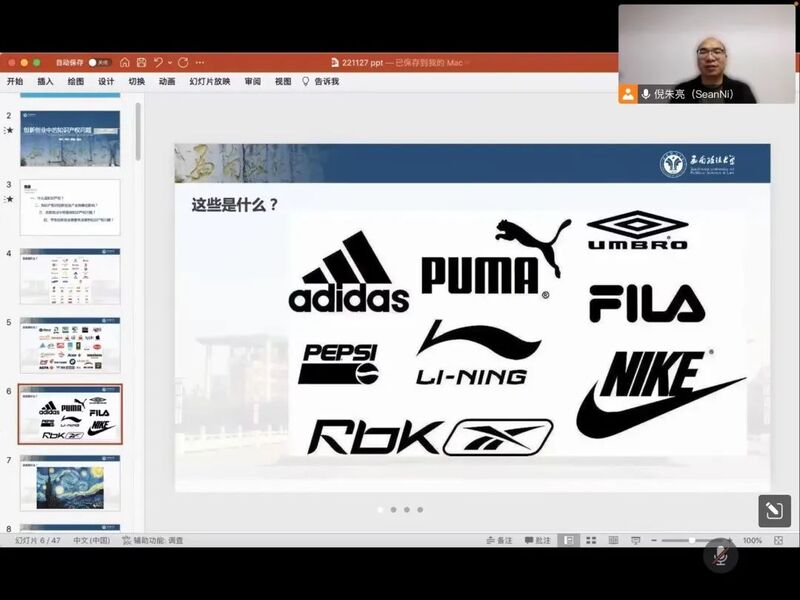Click the PEPSI logo on the slide
This screenshot has height=600, width=800.
pos(339,364)
